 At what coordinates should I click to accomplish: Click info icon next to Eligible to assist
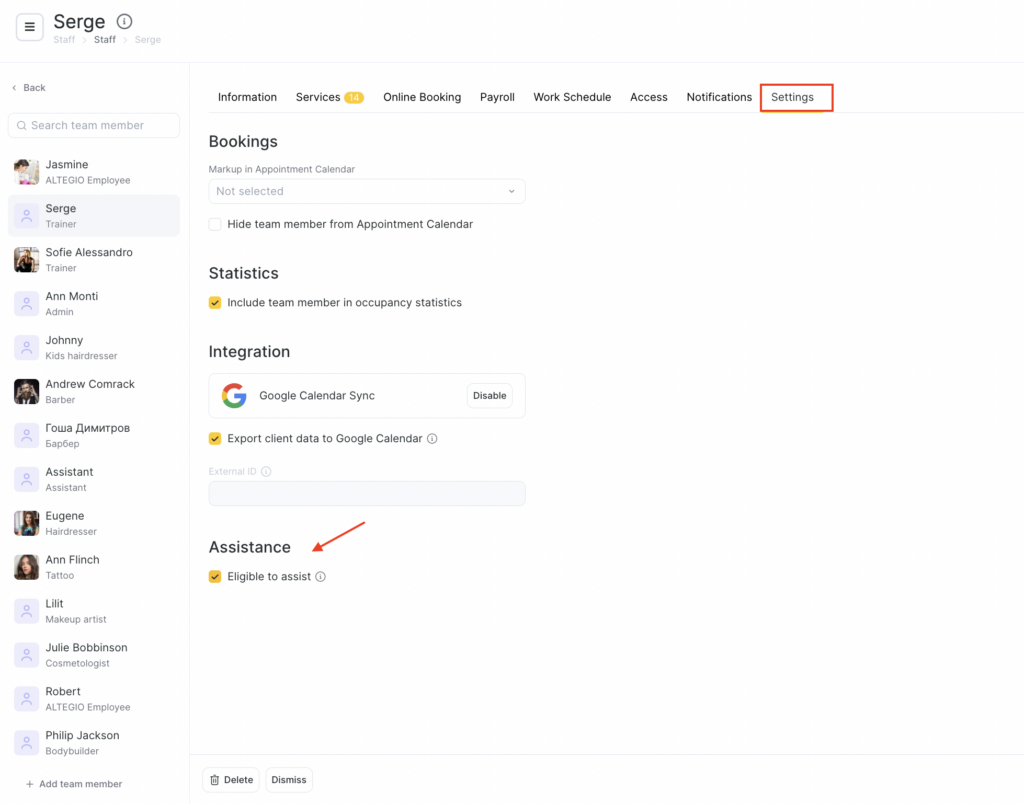pos(321,577)
